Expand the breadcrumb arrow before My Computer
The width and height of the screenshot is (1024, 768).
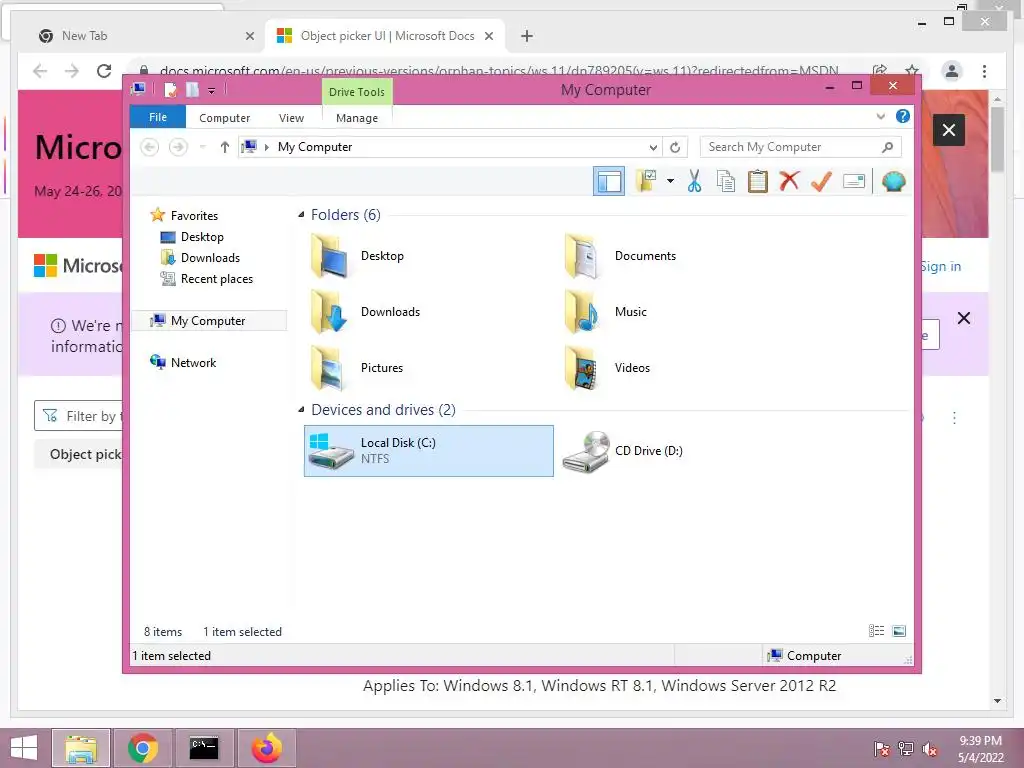[x=266, y=147]
